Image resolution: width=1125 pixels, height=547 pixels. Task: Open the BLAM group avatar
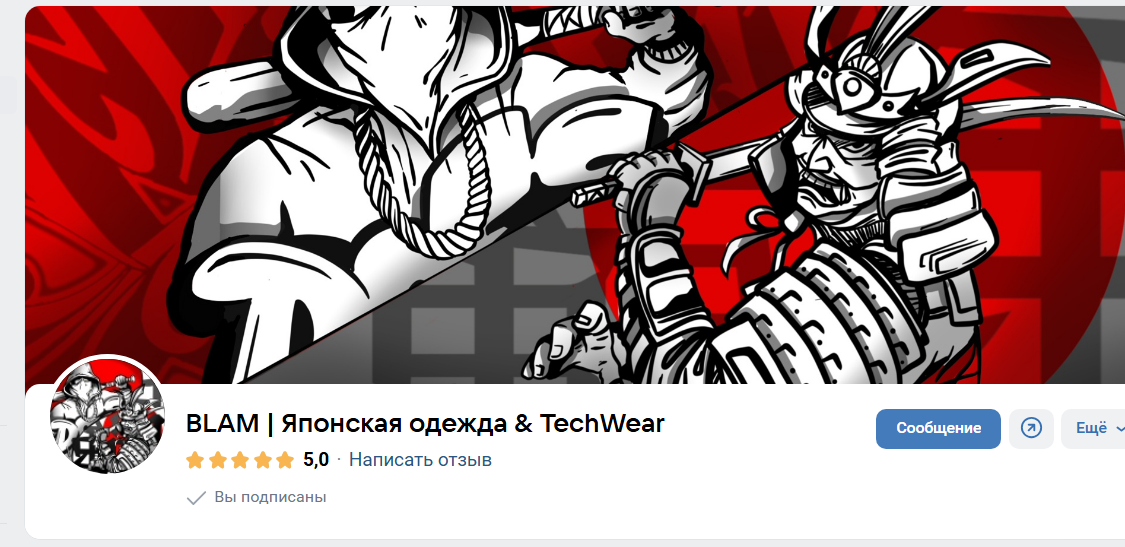[107, 416]
